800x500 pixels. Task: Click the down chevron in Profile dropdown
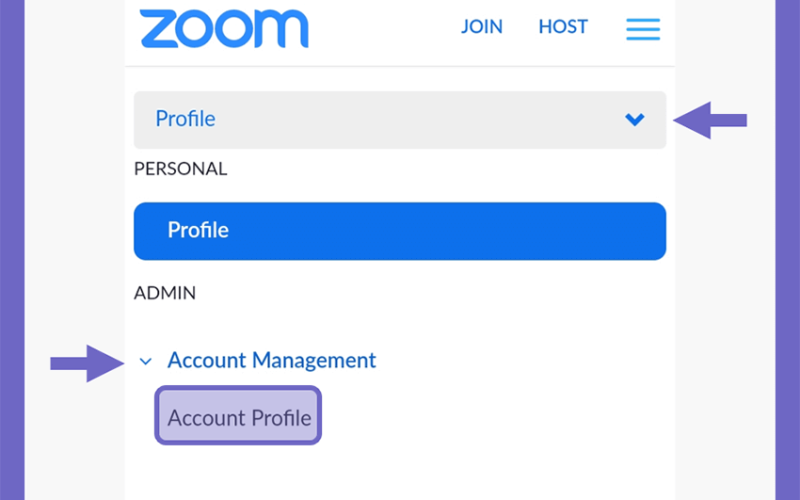pyautogui.click(x=635, y=119)
